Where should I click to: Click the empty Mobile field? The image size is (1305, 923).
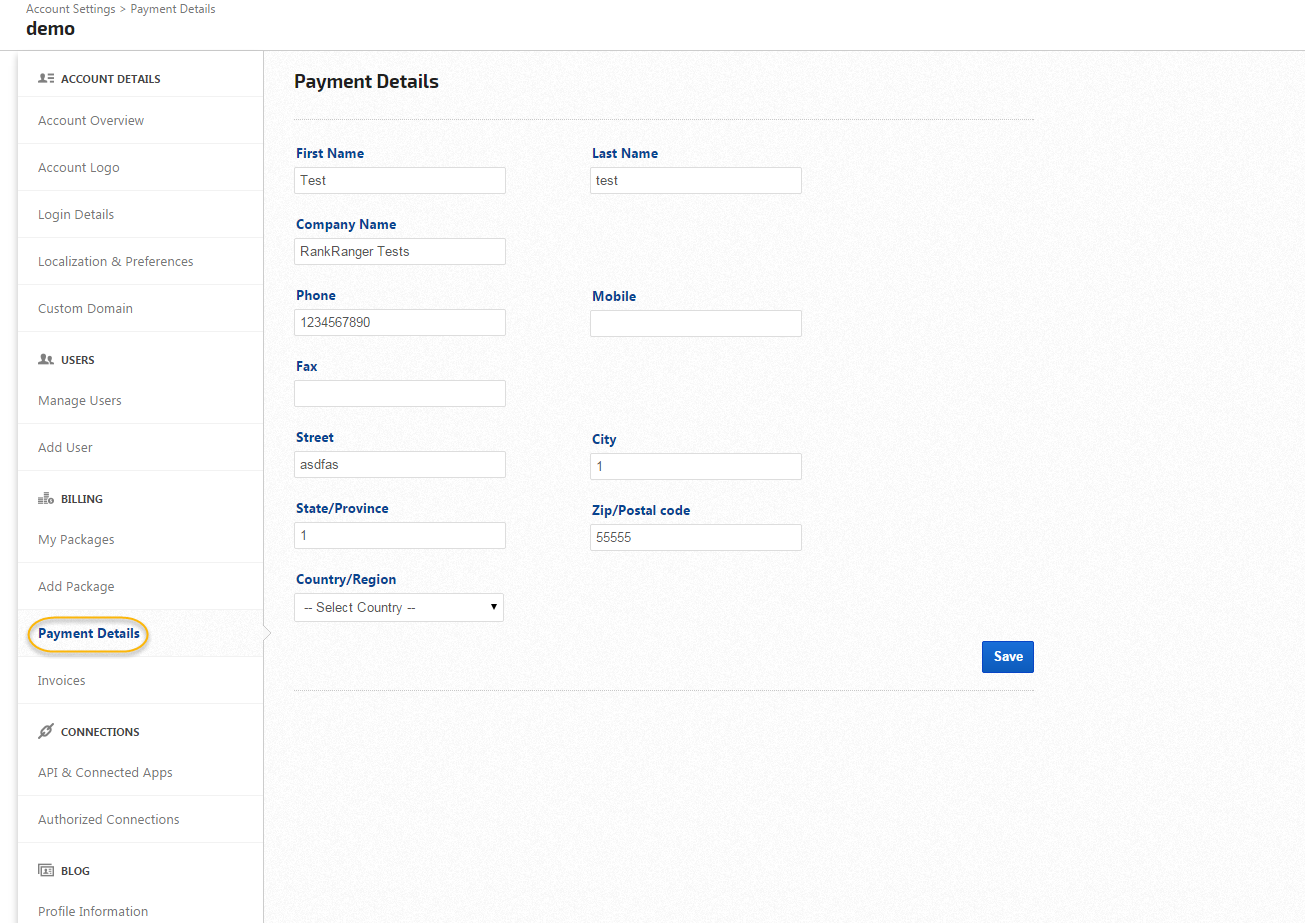[696, 323]
